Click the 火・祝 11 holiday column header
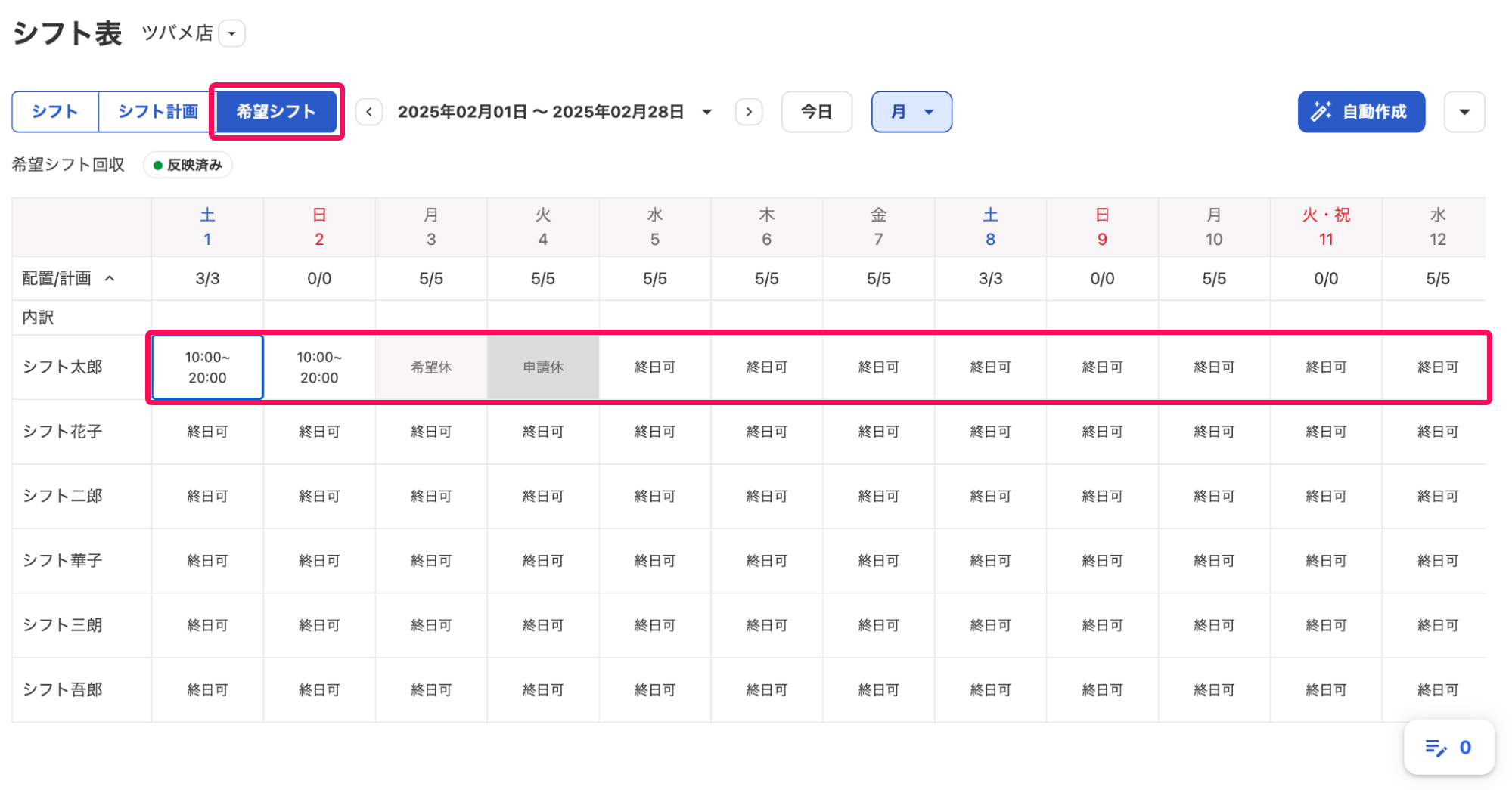 tap(1326, 227)
